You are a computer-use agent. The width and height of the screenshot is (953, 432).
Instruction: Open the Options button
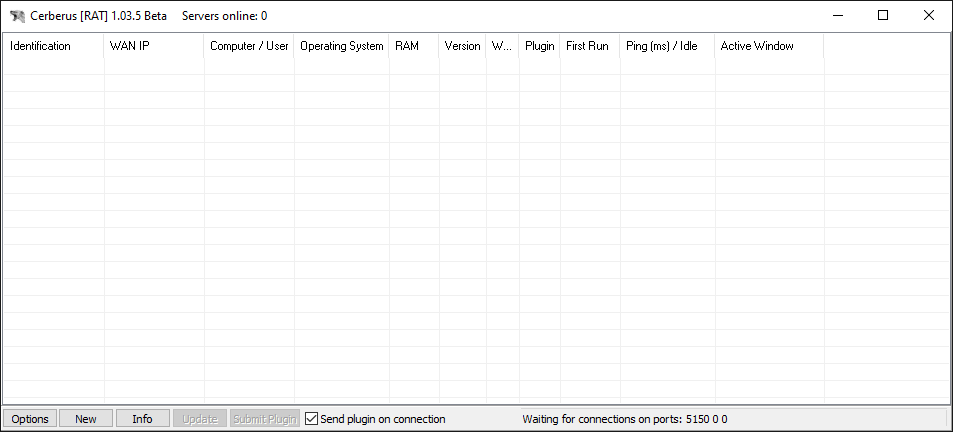click(x=30, y=419)
